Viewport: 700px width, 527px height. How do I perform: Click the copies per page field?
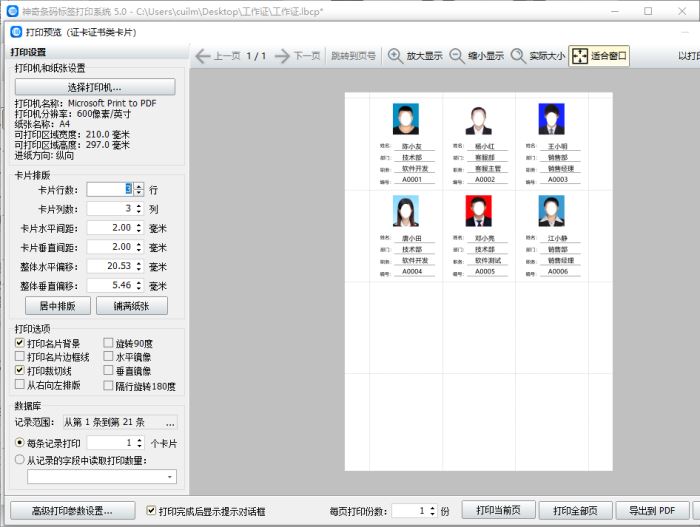(410, 510)
